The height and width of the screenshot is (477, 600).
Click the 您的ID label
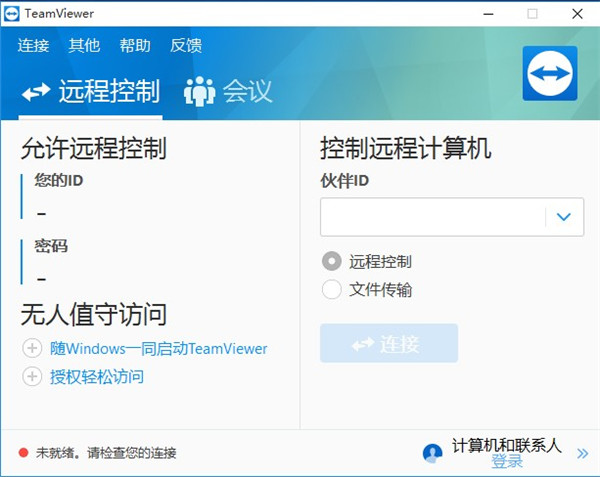59,180
